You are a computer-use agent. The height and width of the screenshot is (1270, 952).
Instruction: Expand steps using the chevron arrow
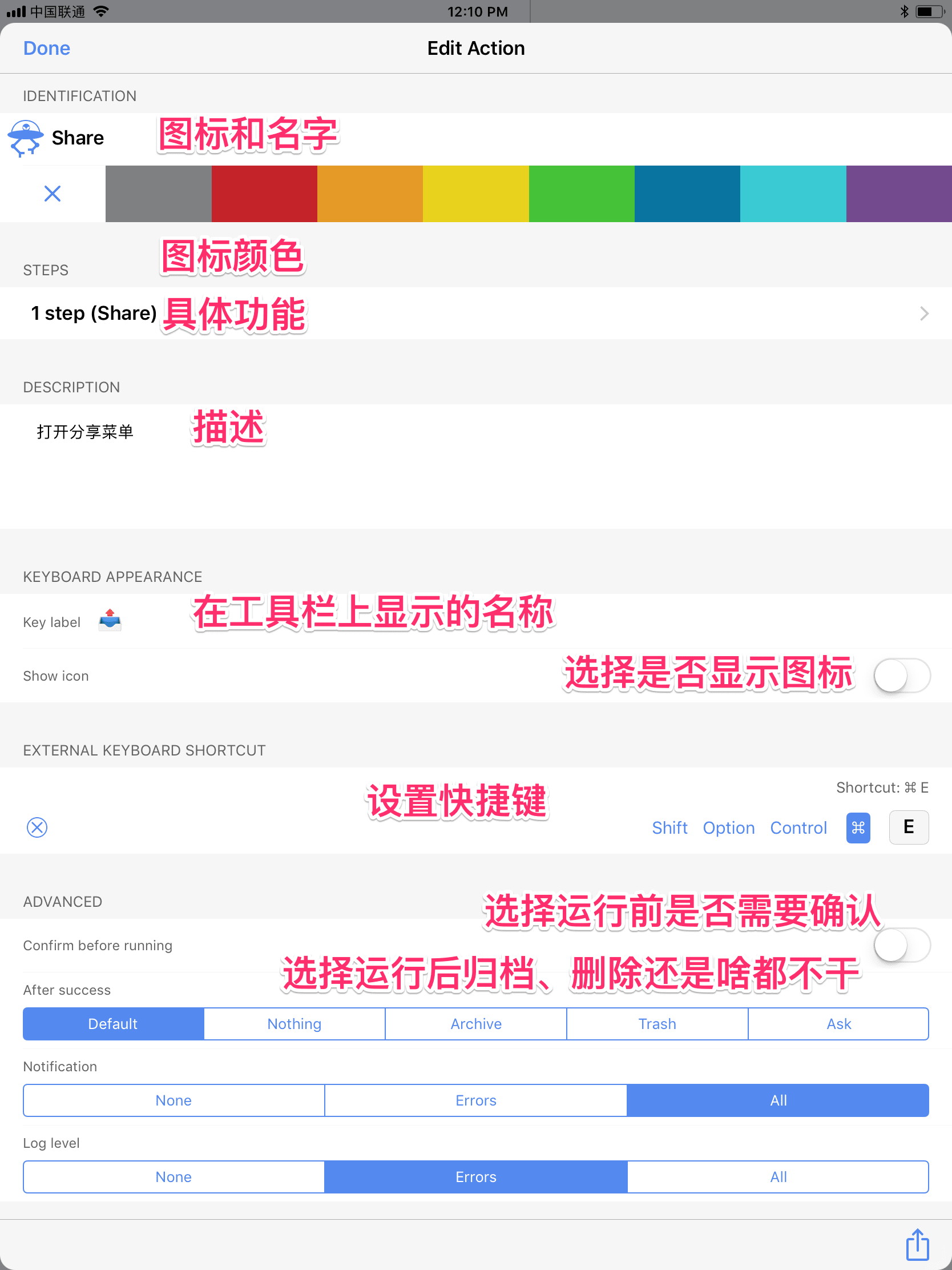click(x=923, y=314)
